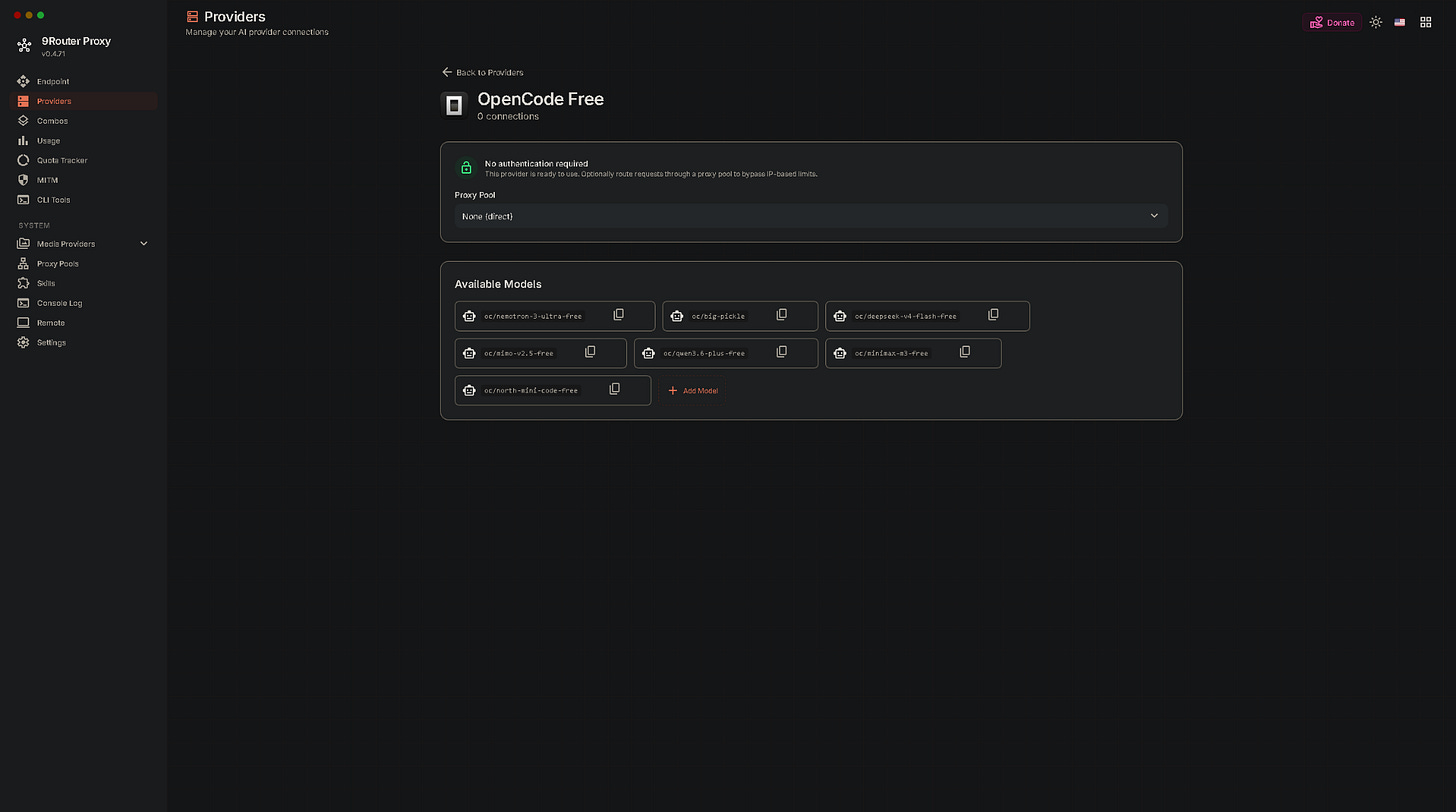
Task: Open Skills via its puzzle icon
Action: click(24, 283)
